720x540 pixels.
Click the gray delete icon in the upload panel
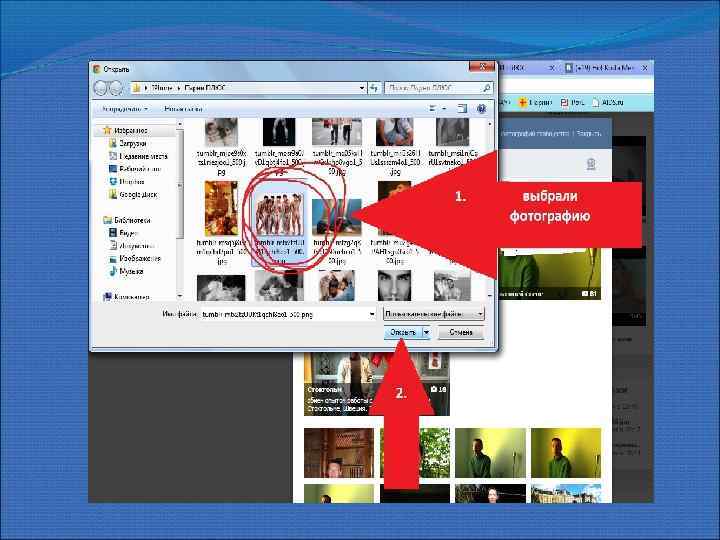pyautogui.click(x=591, y=164)
